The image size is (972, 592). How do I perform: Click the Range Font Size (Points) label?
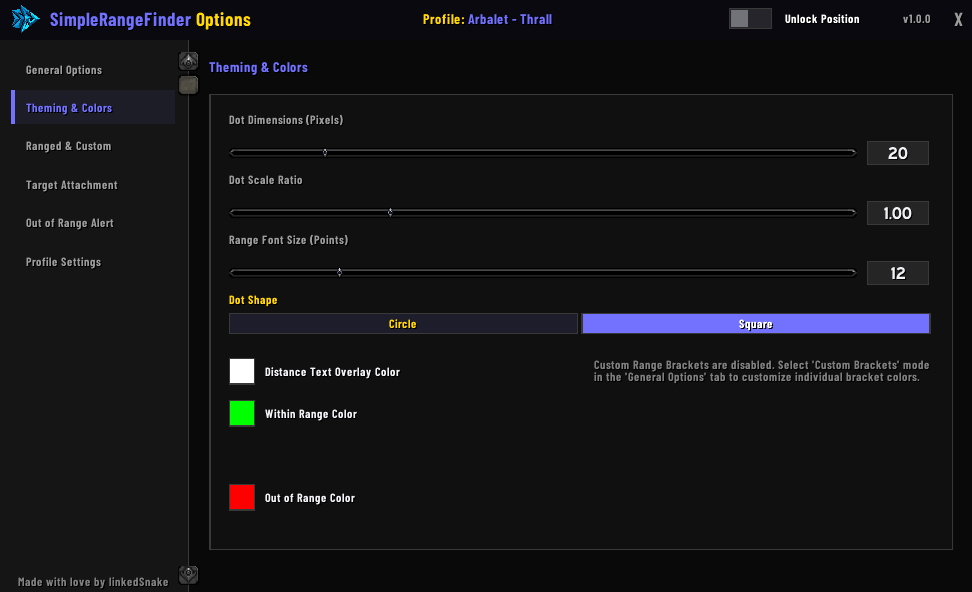(288, 240)
